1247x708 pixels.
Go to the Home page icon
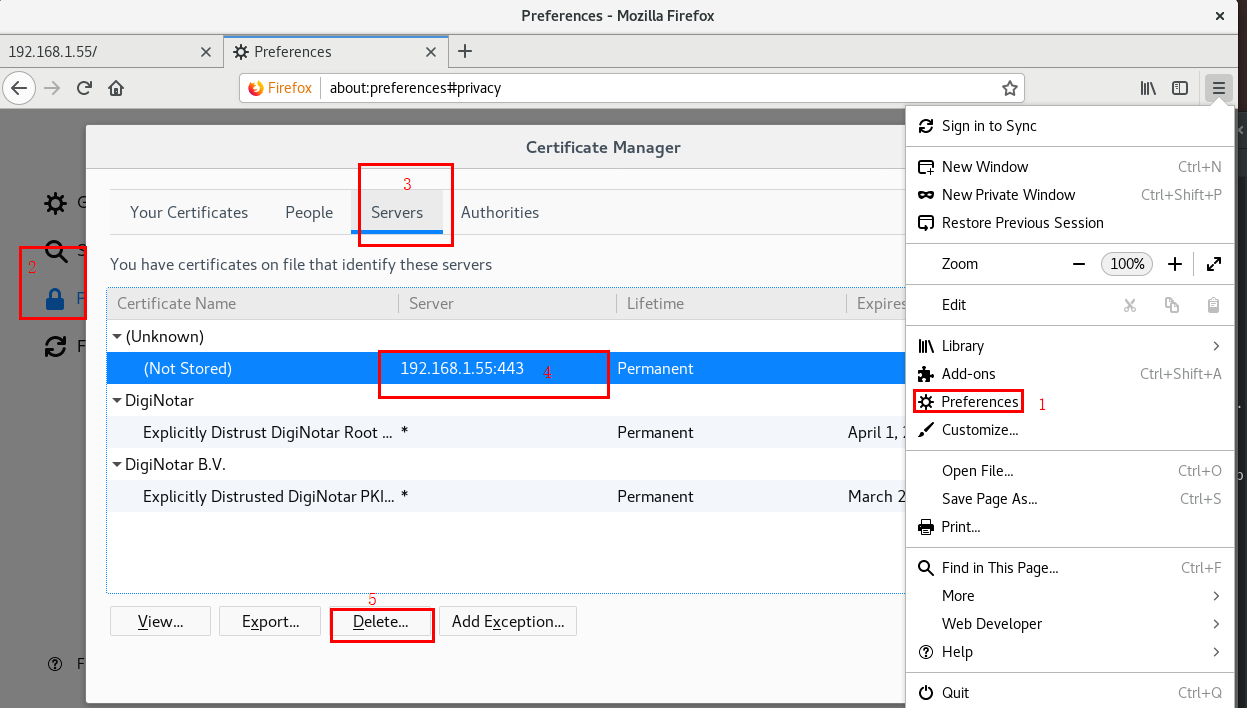pos(116,88)
